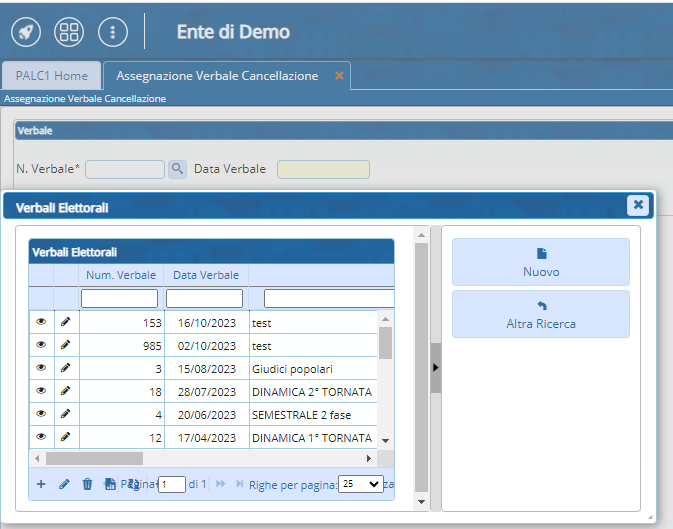This screenshot has height=529, width=673.
Task: Open the four-squares apps menu icon
Action: coord(69,32)
